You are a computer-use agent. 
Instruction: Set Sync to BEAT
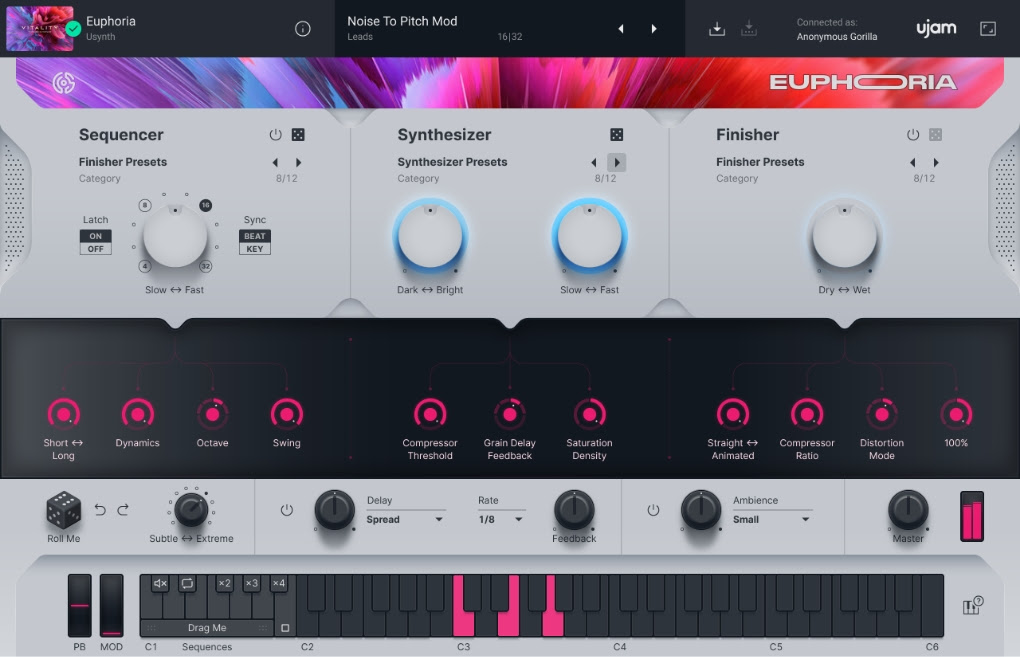[254, 236]
